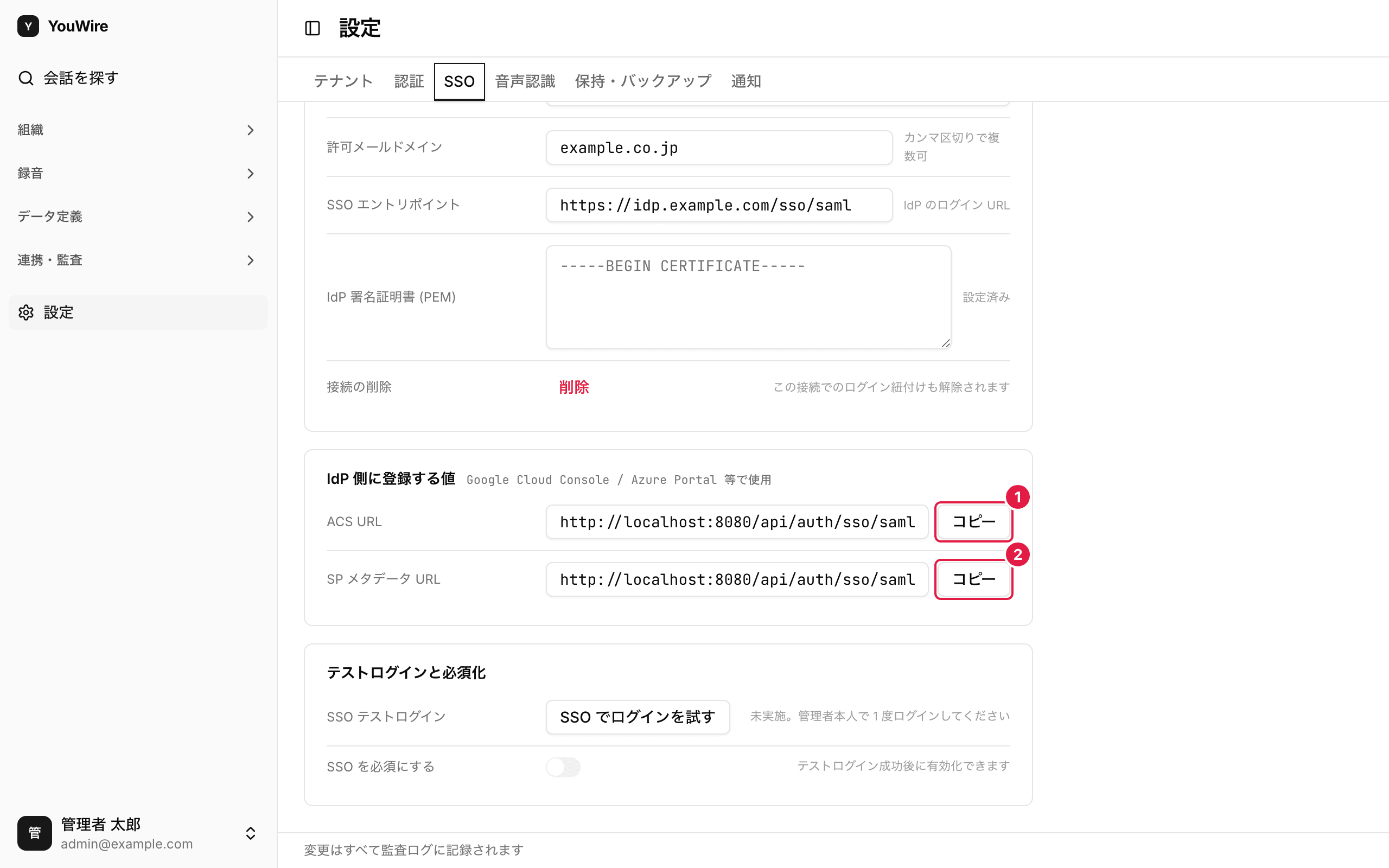Open the account switcher chevrons
Screen dimensions: 1389x868
point(250,833)
